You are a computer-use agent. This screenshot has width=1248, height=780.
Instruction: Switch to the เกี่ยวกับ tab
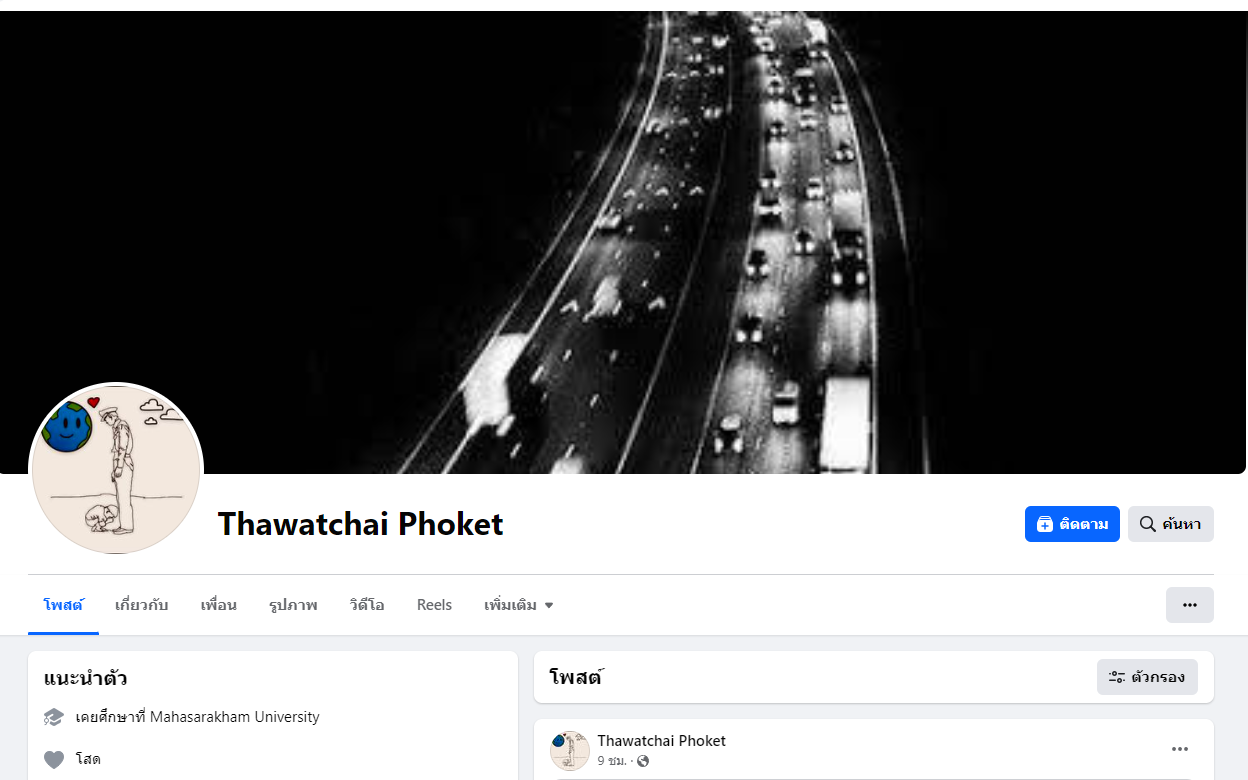pos(141,605)
